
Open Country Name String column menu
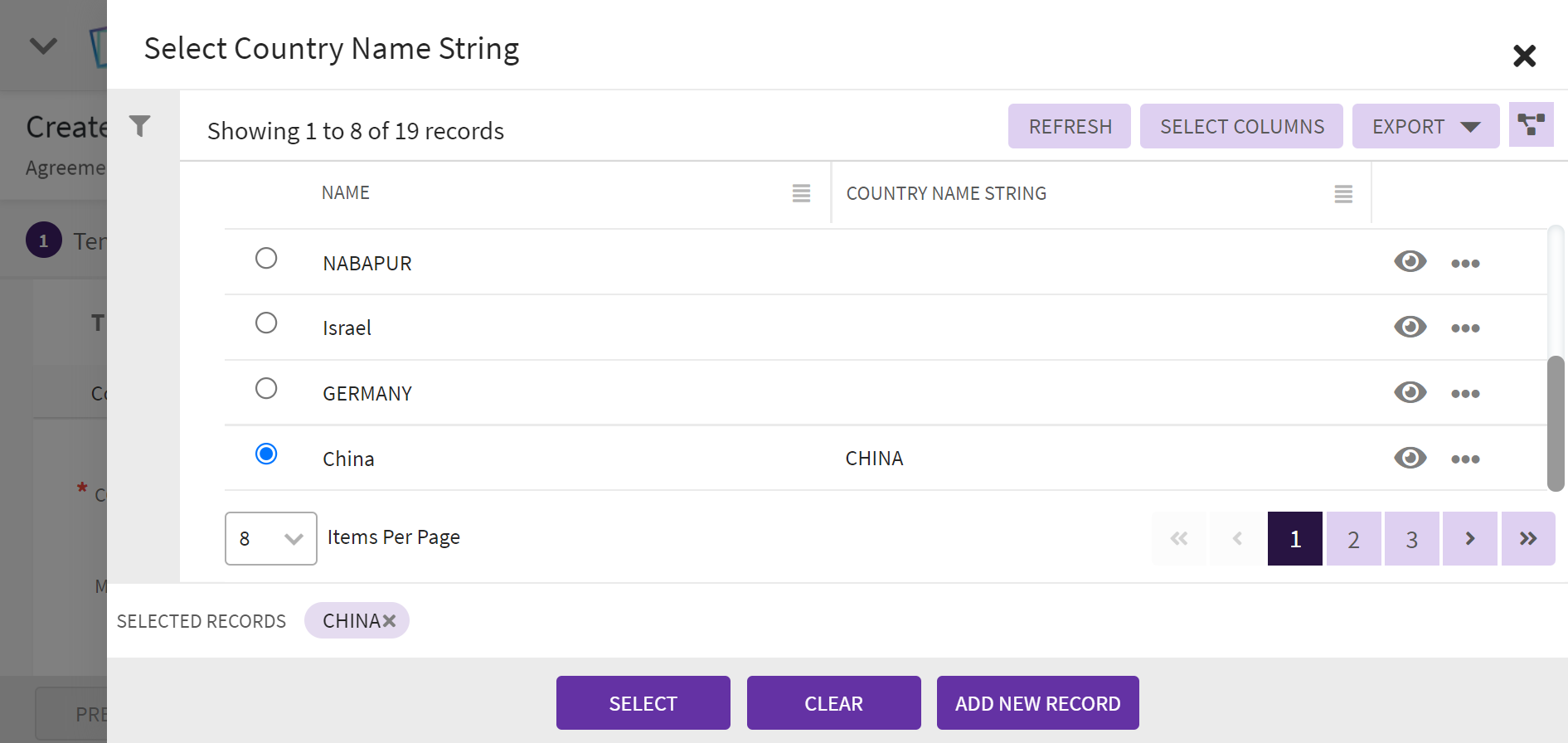[x=1343, y=194]
